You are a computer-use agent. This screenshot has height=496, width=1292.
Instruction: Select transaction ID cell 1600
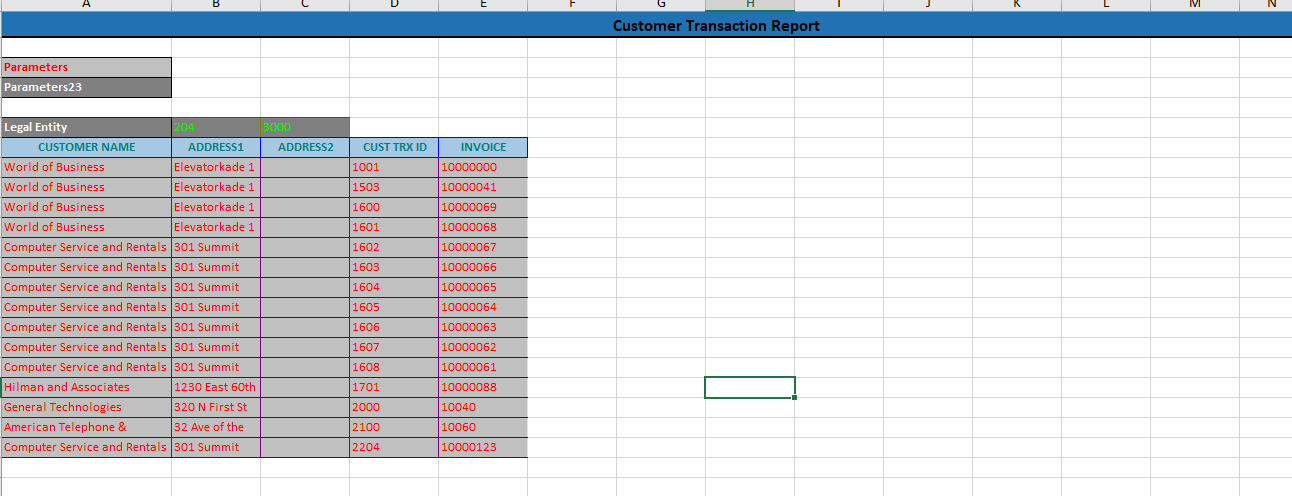[x=394, y=207]
